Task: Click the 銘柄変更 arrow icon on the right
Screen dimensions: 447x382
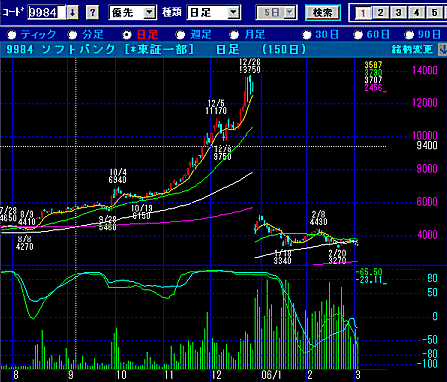Action: click(x=443, y=50)
